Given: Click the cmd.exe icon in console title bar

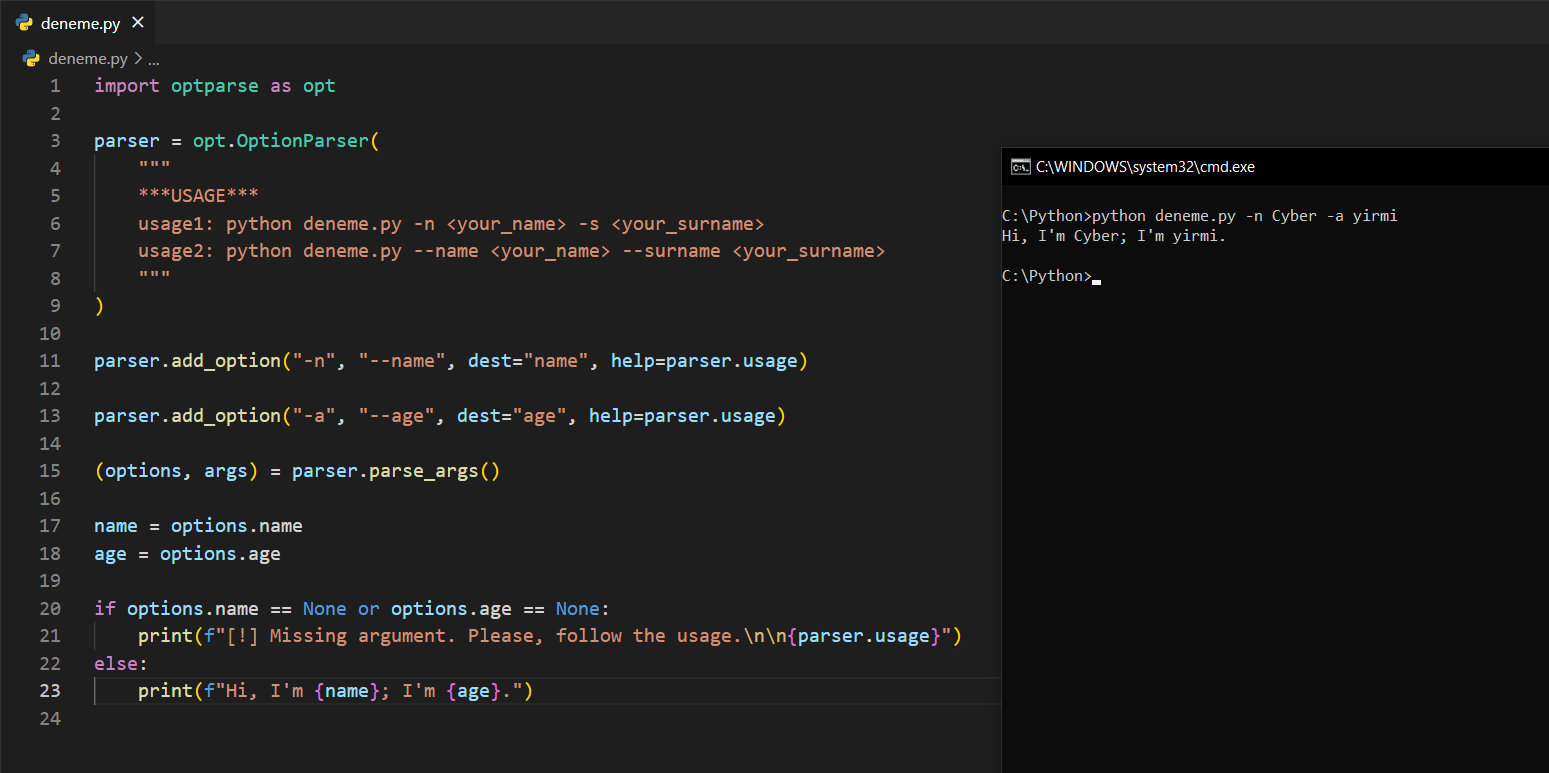Looking at the screenshot, I should (1020, 167).
